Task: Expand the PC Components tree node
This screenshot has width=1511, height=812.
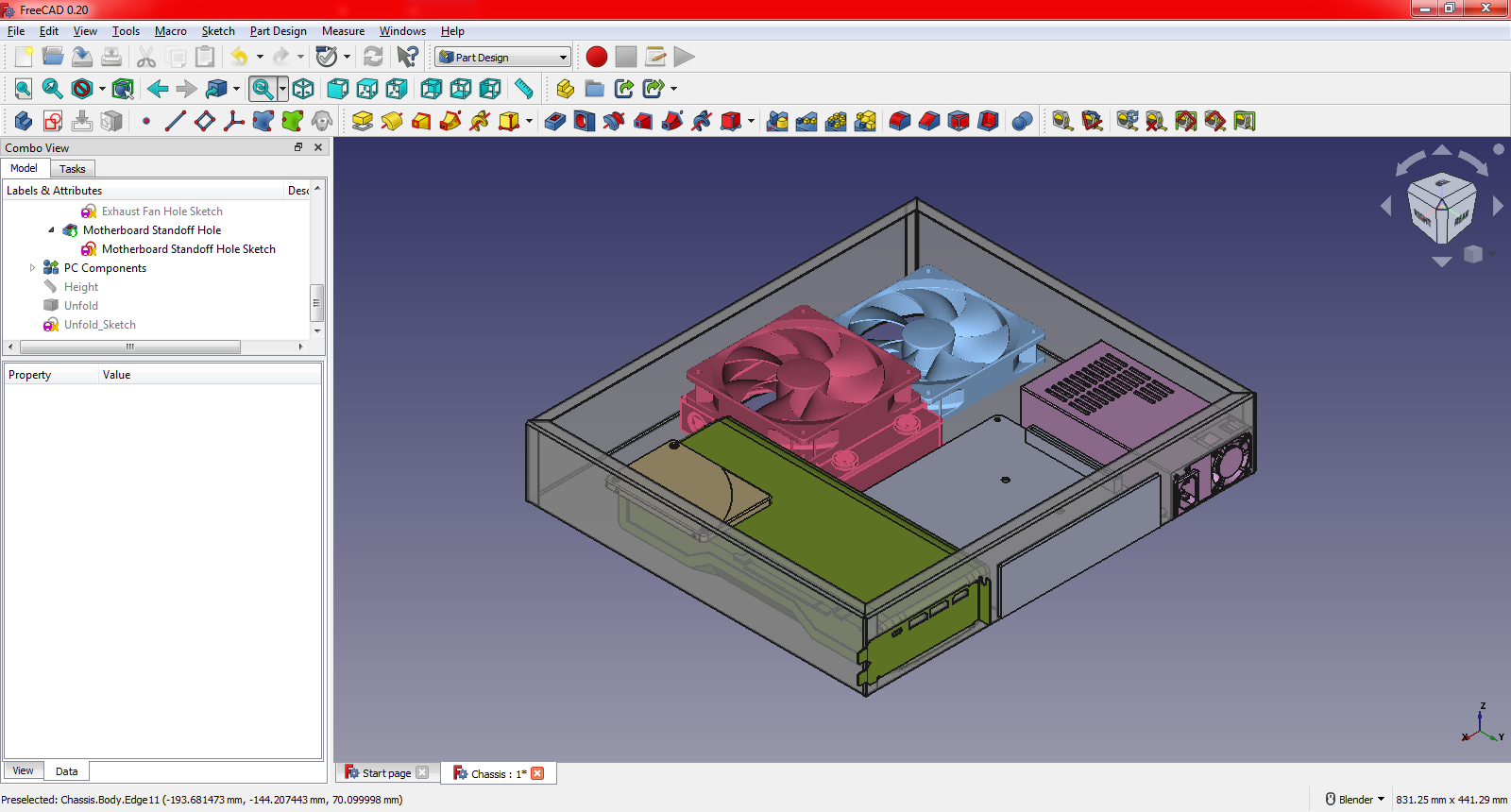Action: click(x=32, y=268)
